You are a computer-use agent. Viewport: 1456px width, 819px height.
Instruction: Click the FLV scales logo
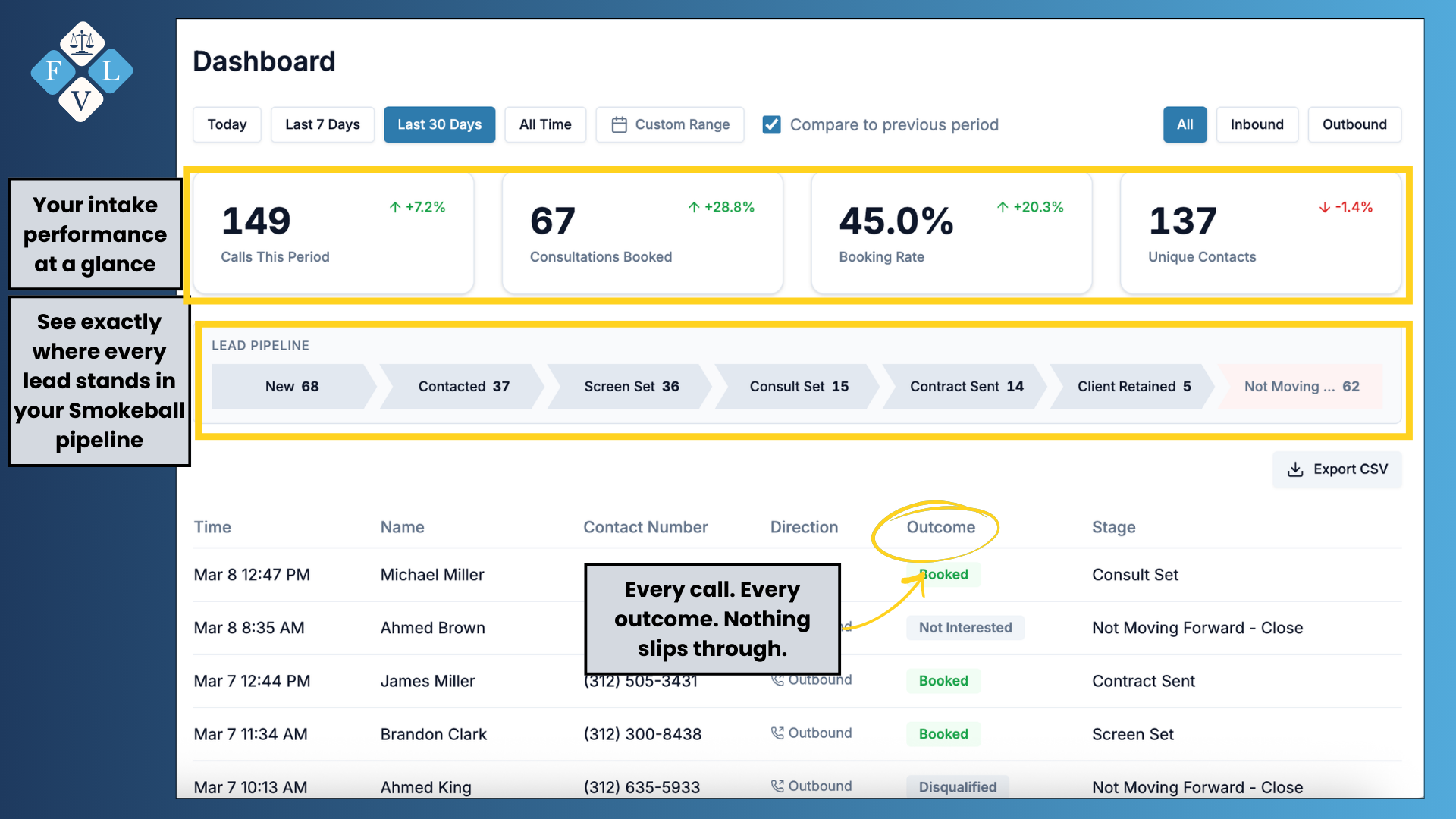click(81, 71)
